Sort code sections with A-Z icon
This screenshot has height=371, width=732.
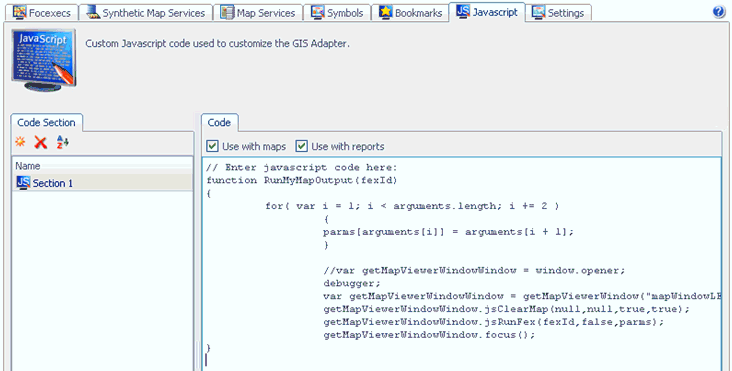(x=63, y=142)
